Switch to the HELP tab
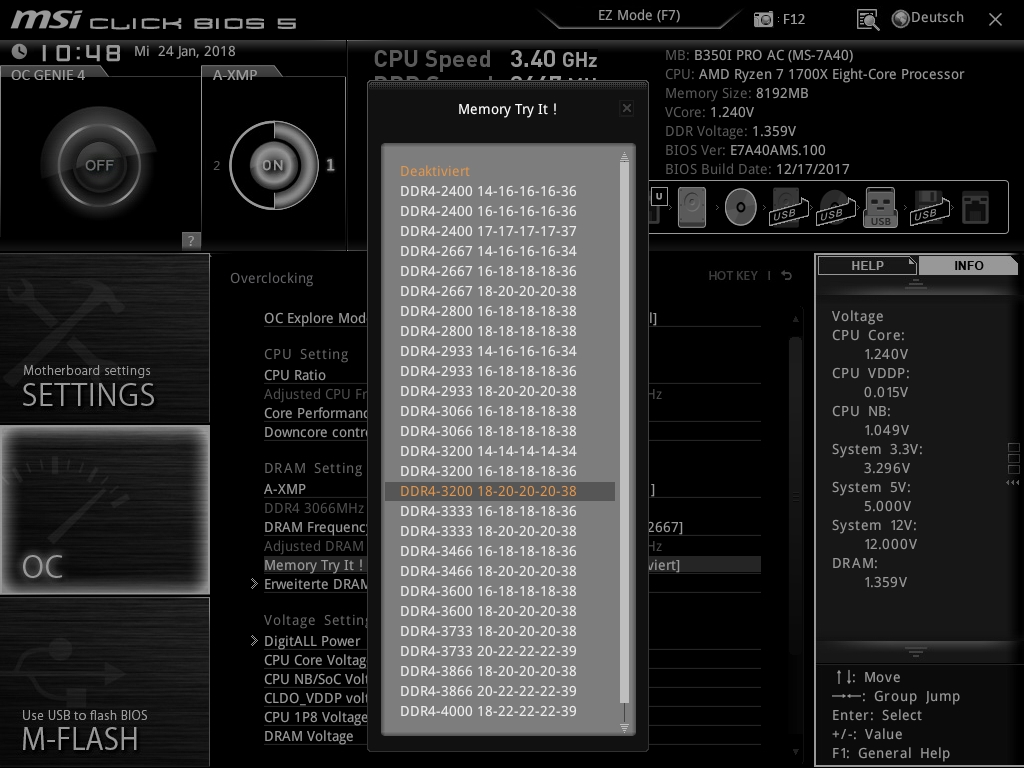 pyautogui.click(x=867, y=266)
